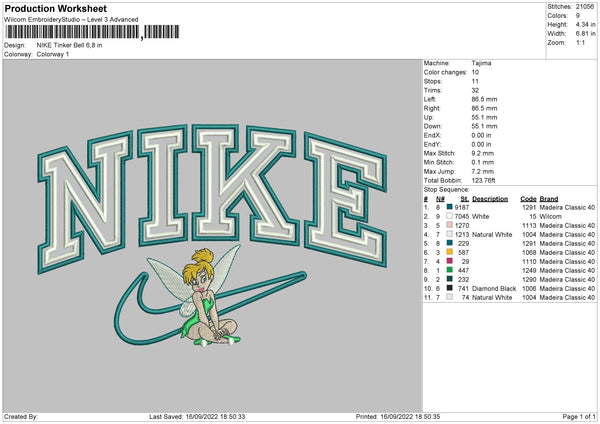Click the 'Code' column header
This screenshot has height=424, width=600.
[528, 199]
